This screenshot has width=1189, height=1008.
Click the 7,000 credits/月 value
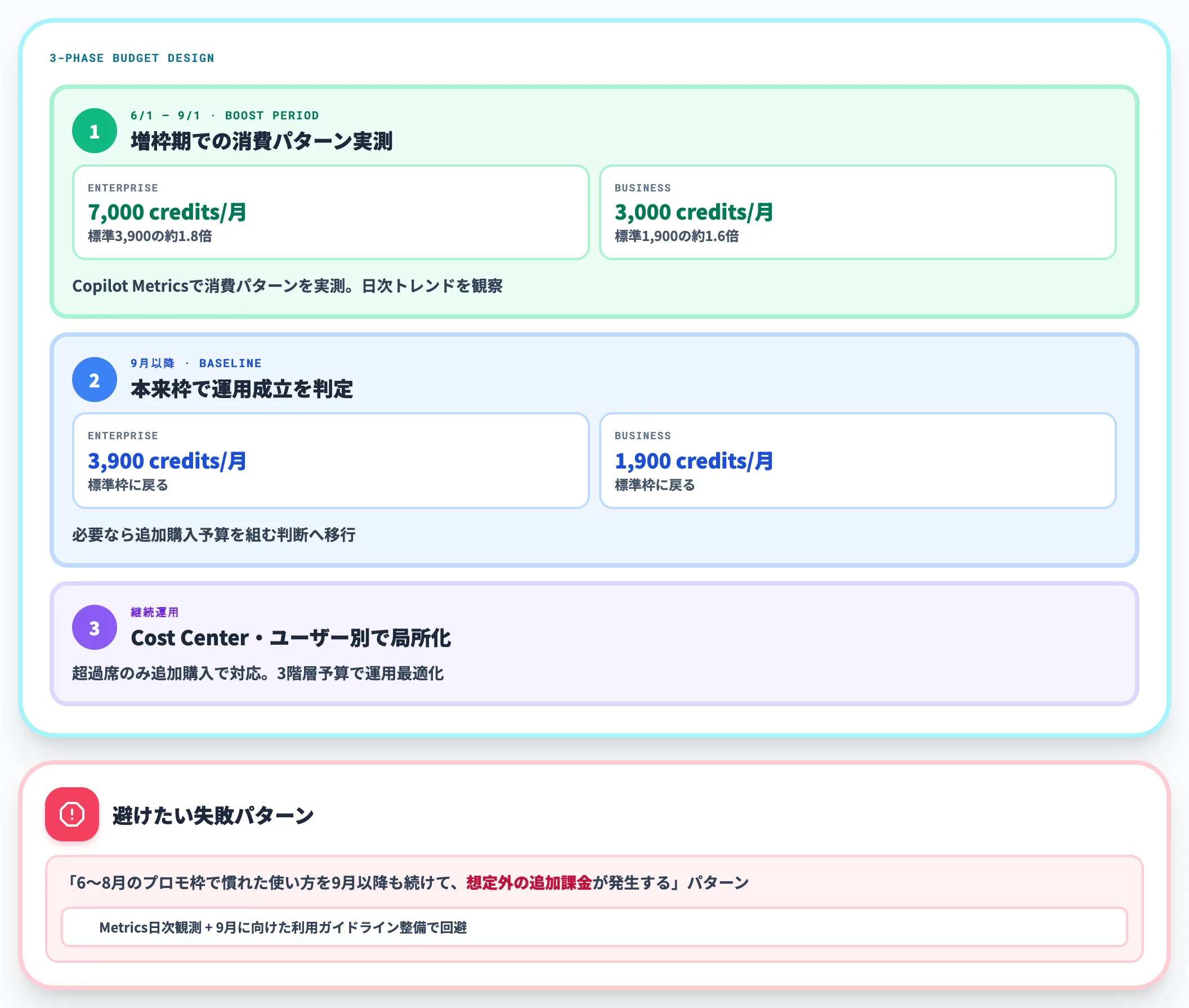(167, 212)
